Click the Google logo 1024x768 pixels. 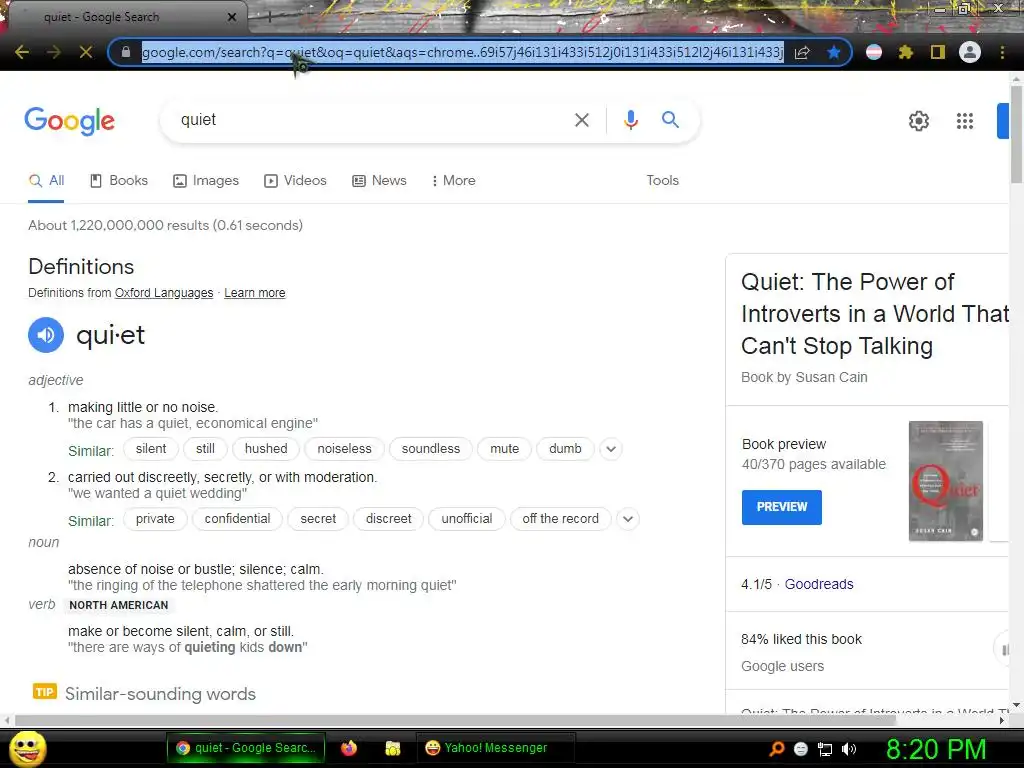point(70,121)
